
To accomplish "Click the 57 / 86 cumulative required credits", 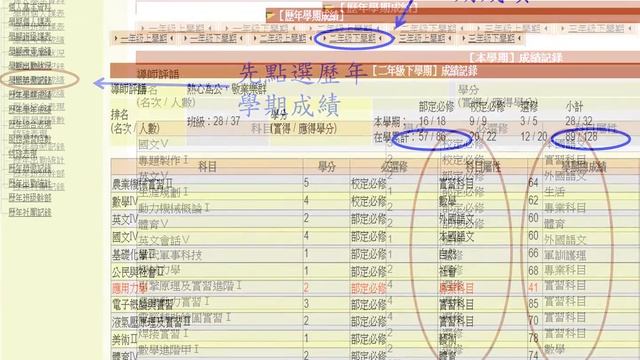I will (432, 136).
